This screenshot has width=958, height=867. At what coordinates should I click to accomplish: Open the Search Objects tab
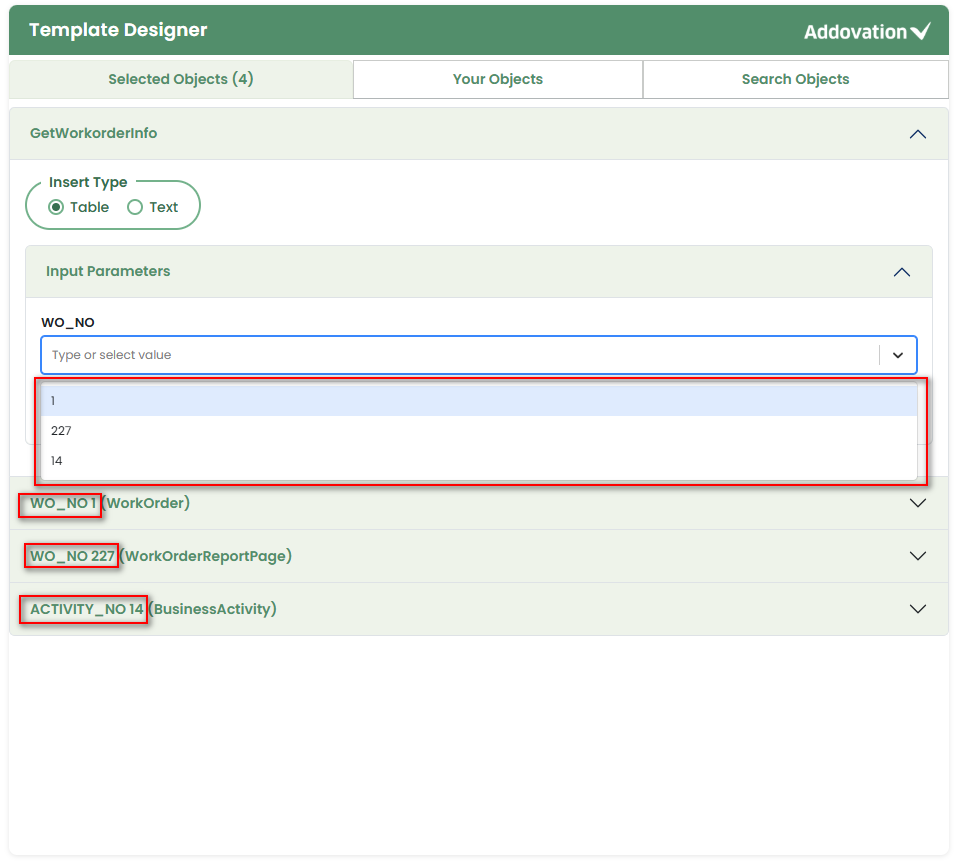click(x=795, y=79)
